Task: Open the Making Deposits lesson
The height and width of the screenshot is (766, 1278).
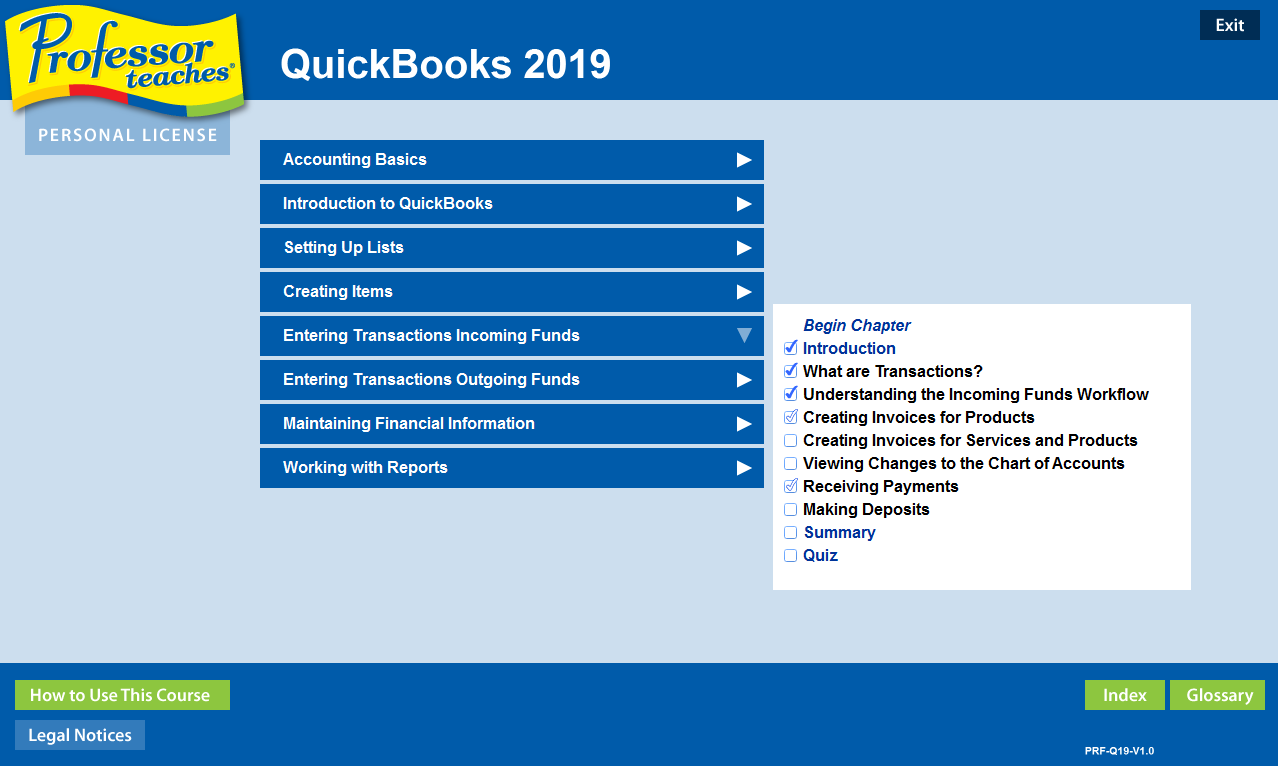Action: pos(866,509)
